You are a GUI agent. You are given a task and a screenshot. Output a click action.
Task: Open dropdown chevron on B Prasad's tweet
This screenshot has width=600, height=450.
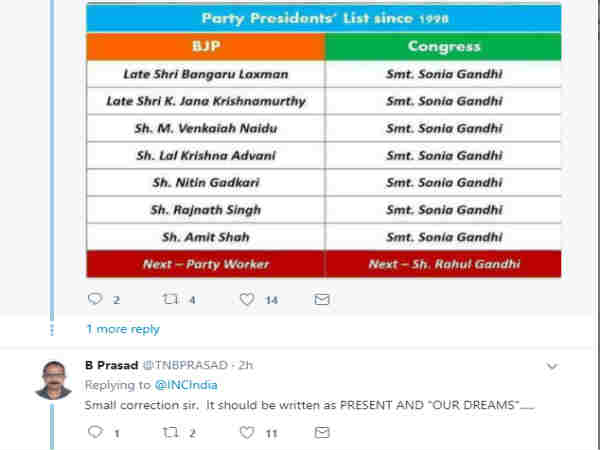(x=552, y=366)
